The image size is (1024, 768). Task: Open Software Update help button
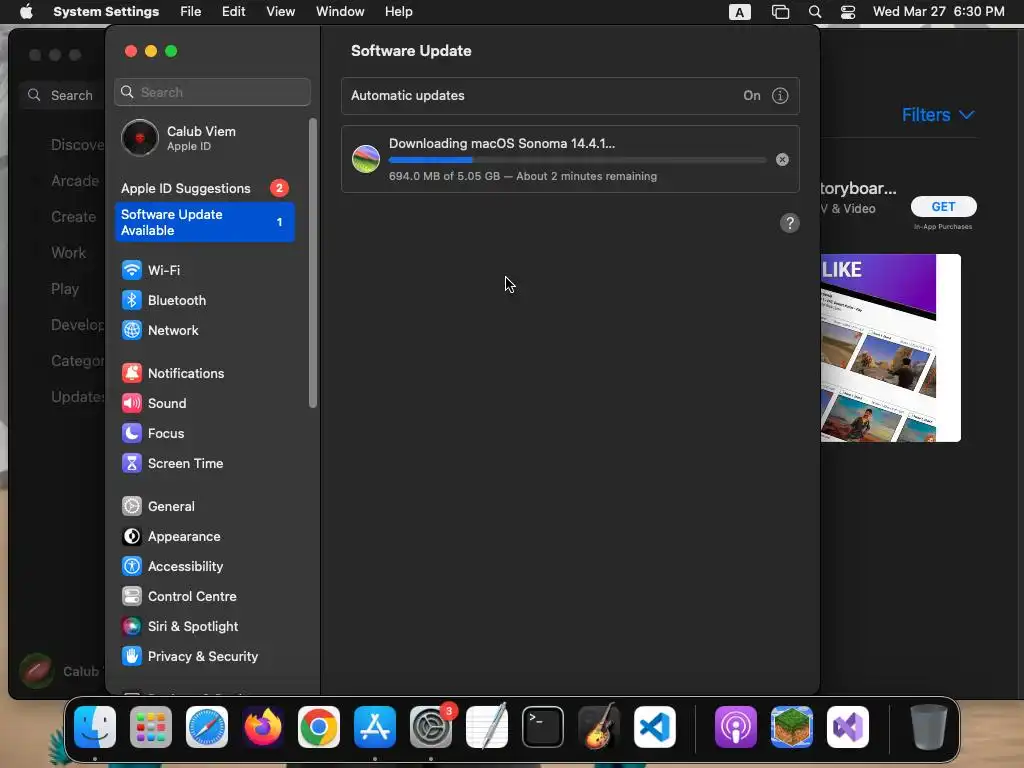coord(790,223)
